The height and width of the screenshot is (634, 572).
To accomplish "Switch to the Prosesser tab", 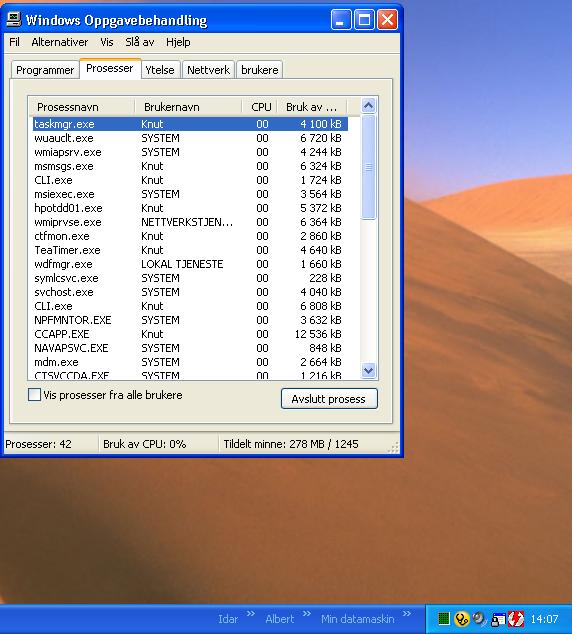I will coord(110,68).
